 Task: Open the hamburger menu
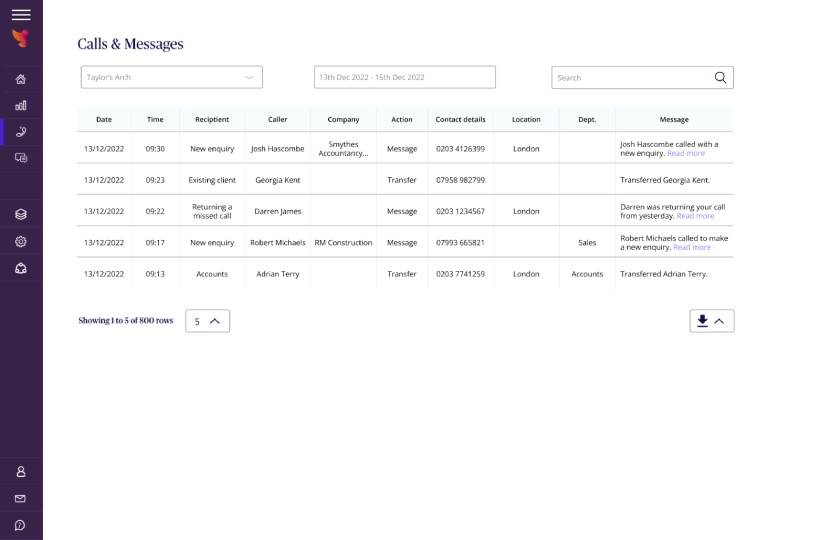(21, 14)
